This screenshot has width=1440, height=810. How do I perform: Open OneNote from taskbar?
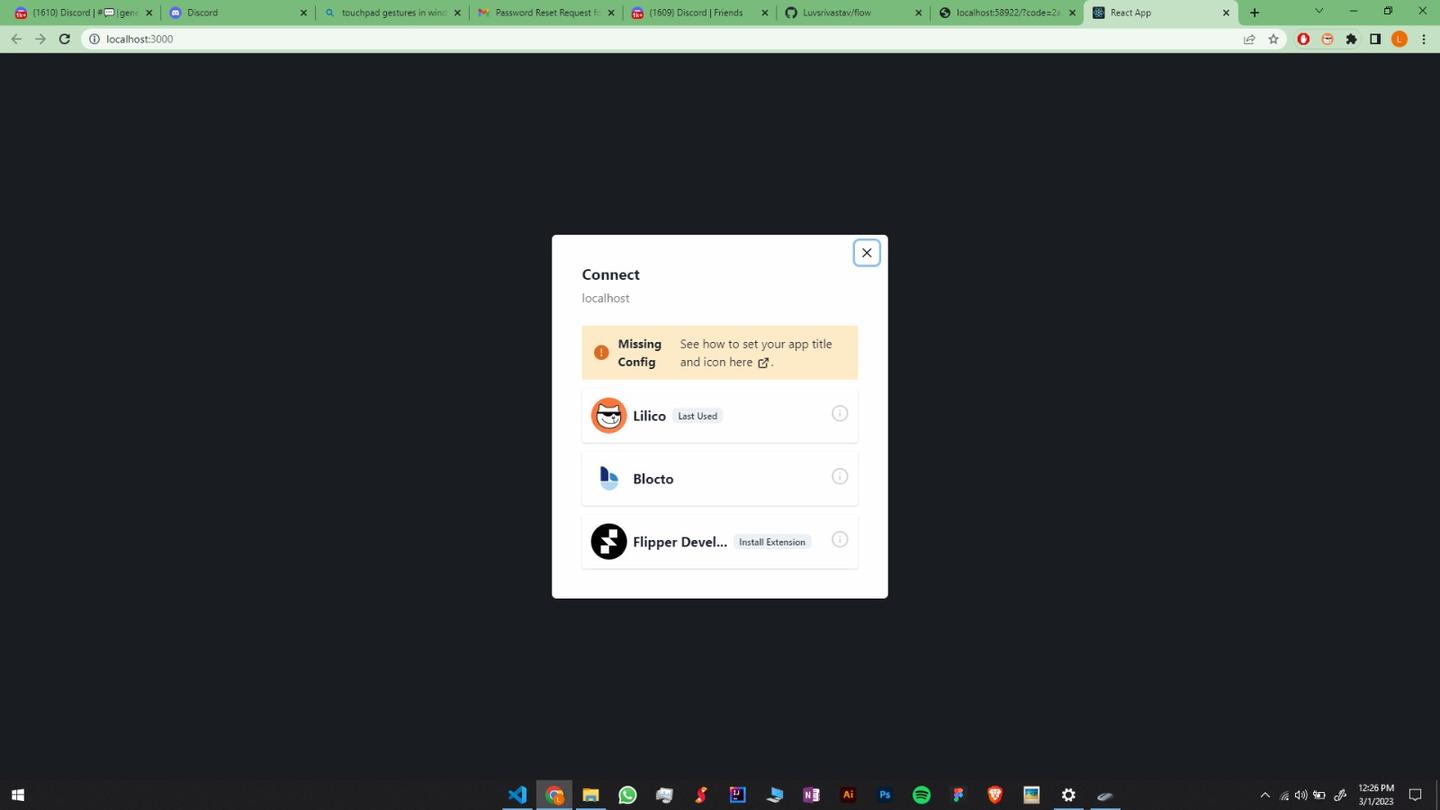[x=811, y=795]
